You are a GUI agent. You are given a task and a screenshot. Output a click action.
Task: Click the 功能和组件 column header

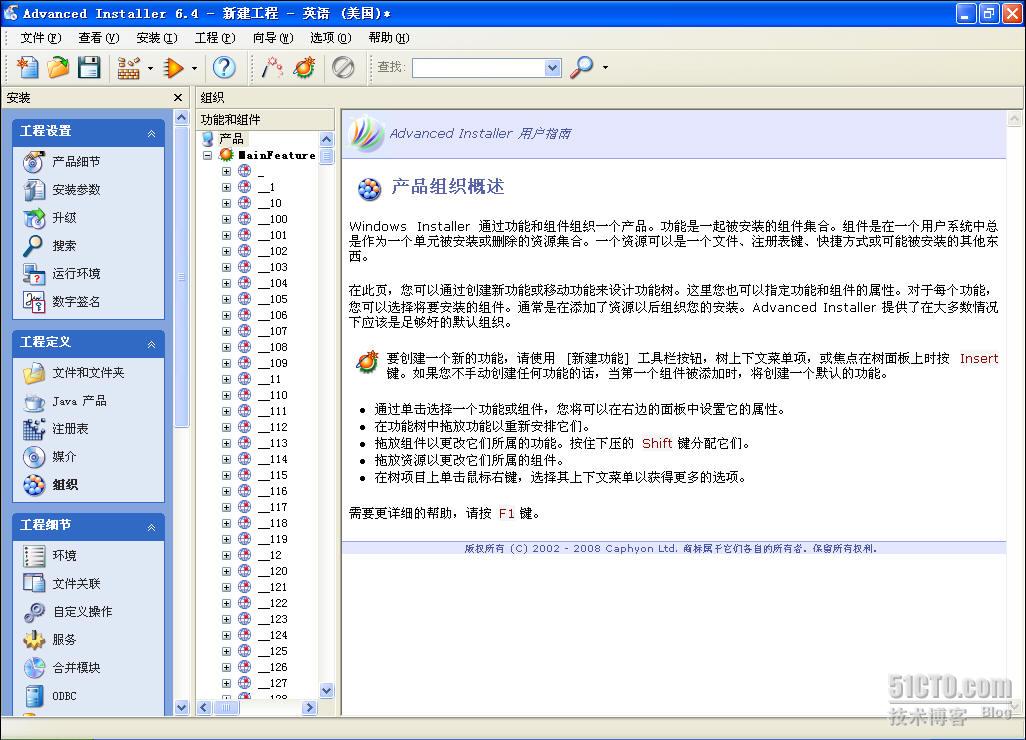[266, 120]
